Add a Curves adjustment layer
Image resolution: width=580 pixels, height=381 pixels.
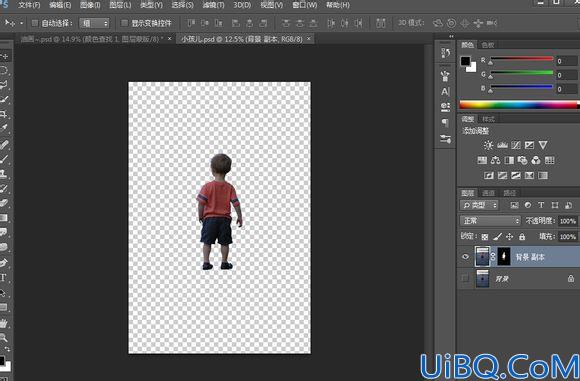click(x=516, y=145)
